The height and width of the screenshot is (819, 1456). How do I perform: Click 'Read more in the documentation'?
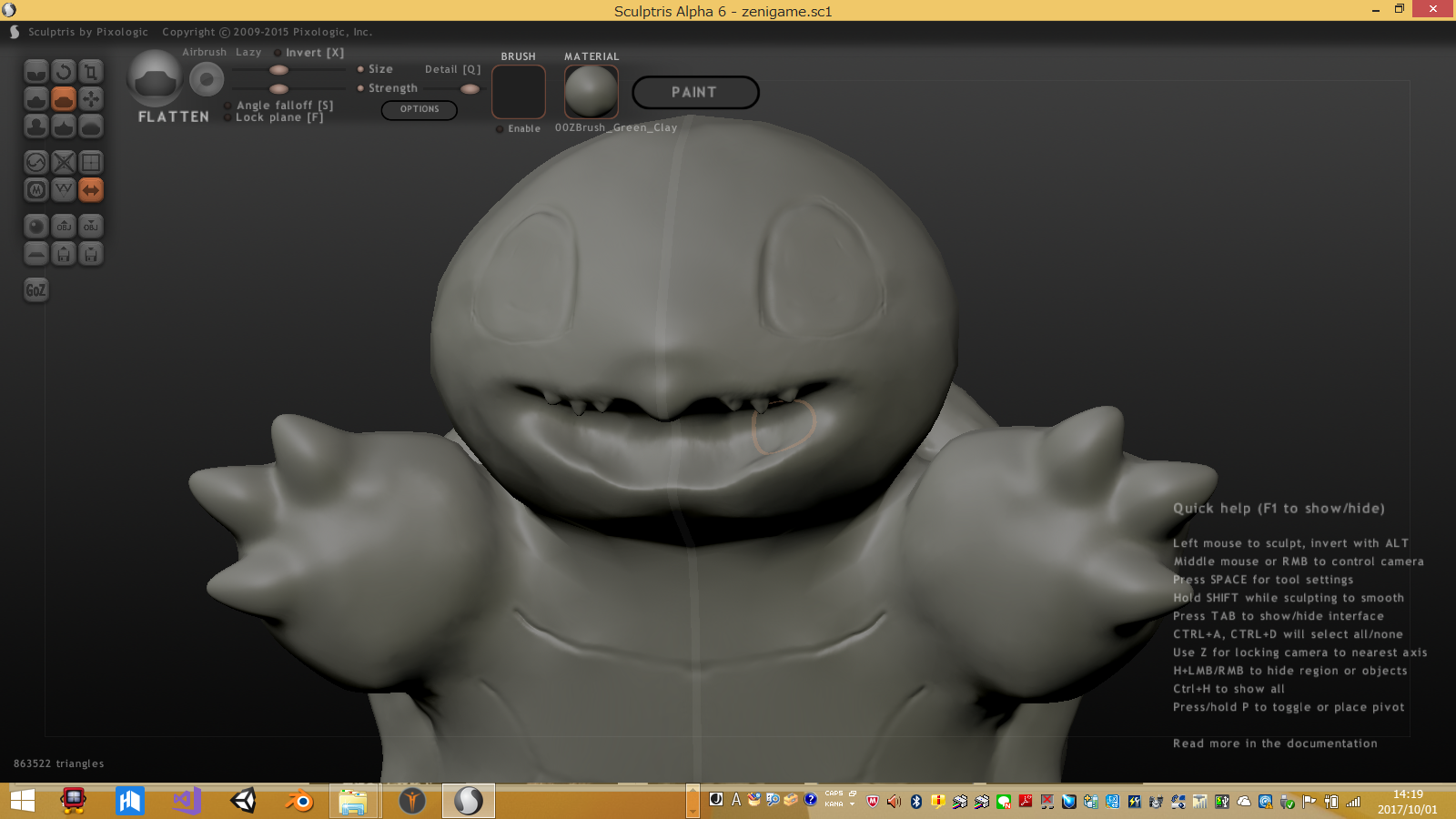coord(1275,743)
